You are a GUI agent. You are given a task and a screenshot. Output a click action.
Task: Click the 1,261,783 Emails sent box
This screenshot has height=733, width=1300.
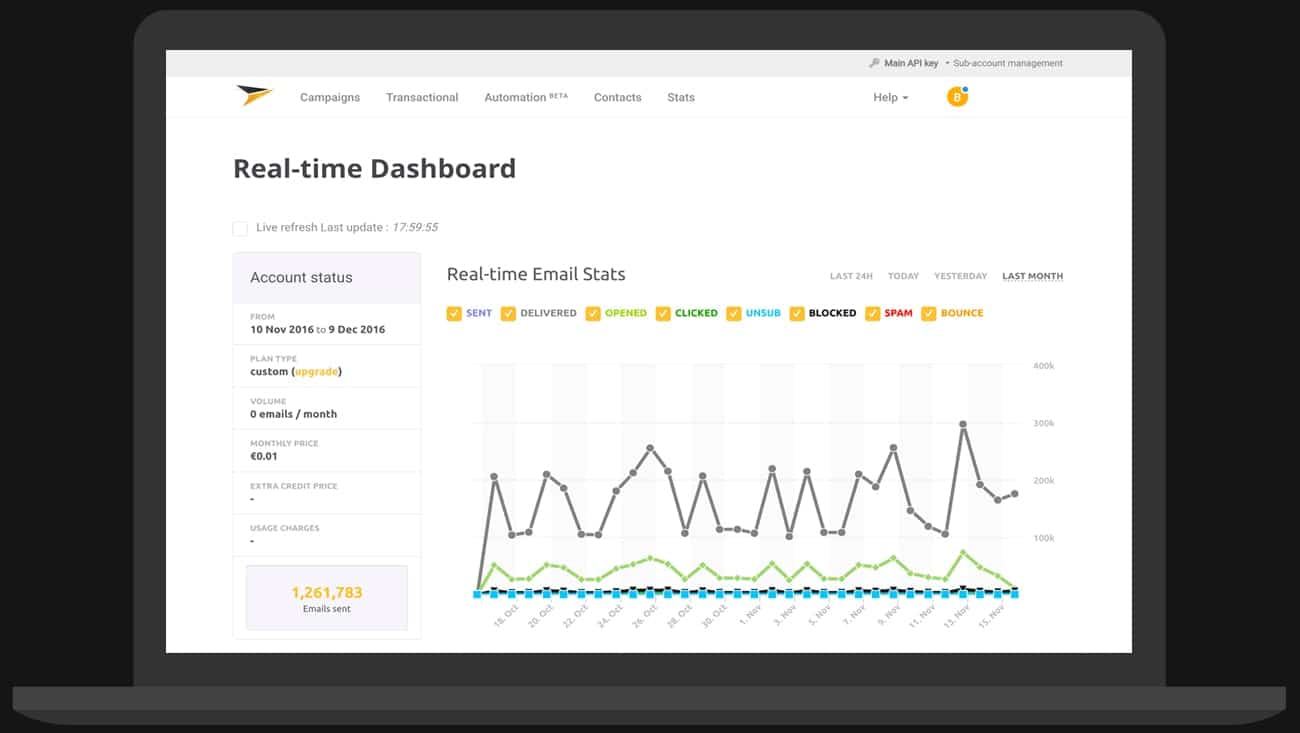(327, 598)
